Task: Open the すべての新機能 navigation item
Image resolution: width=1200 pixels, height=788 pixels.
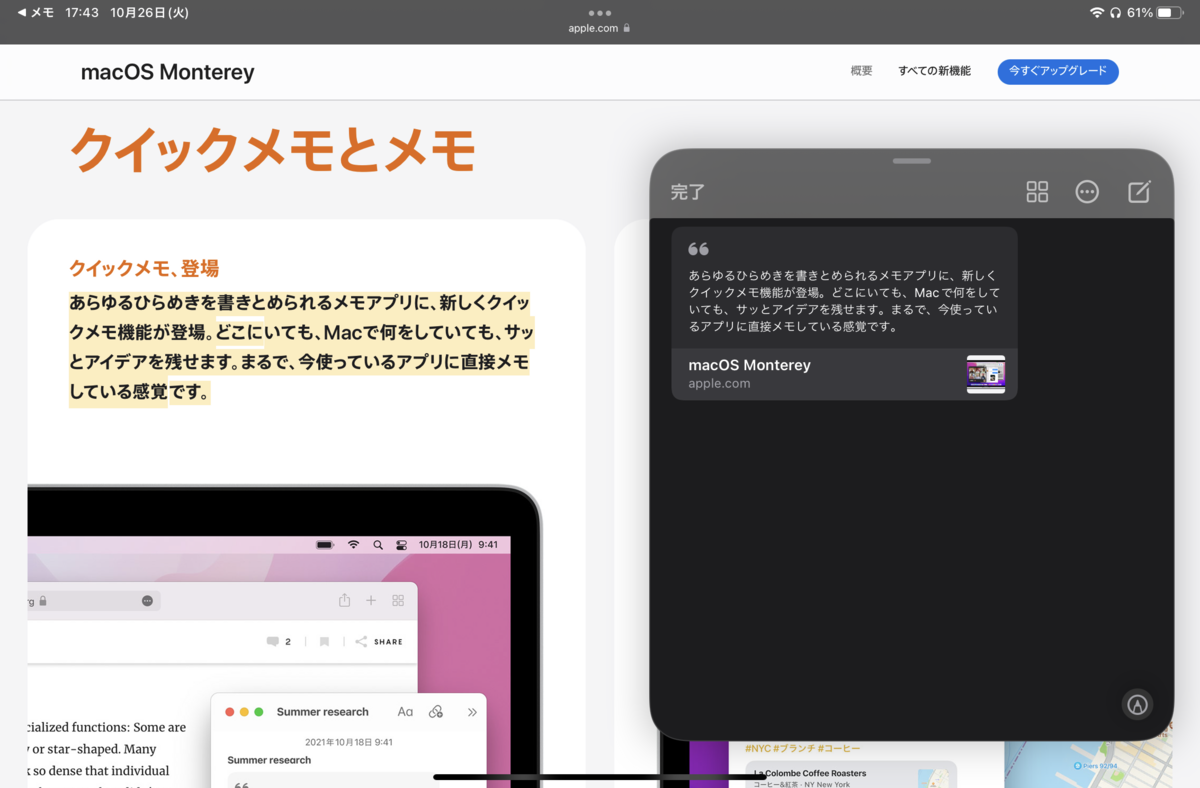Action: click(934, 70)
